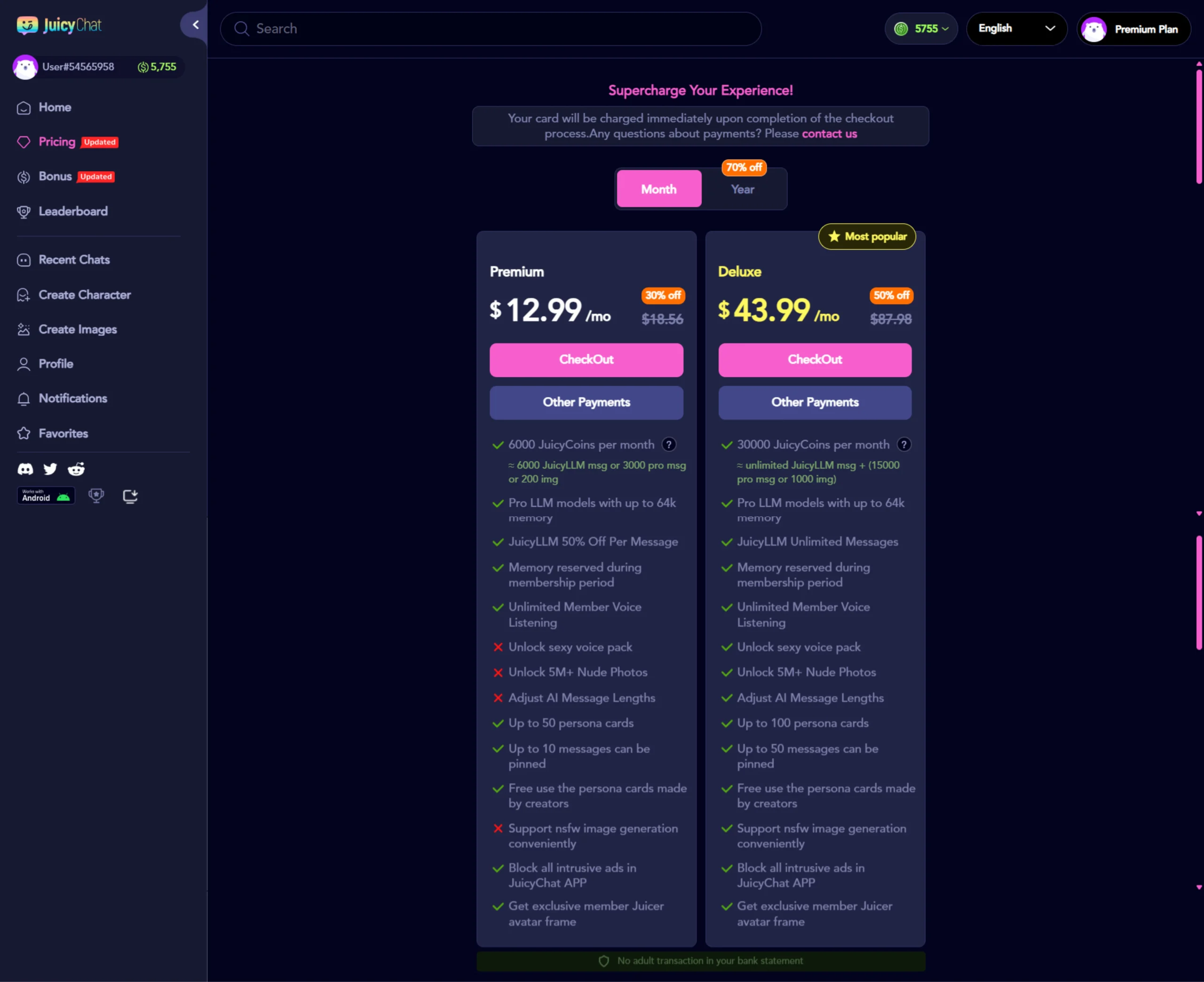The image size is (1204, 982).
Task: Switch billing to Year plan
Action: [x=742, y=189]
